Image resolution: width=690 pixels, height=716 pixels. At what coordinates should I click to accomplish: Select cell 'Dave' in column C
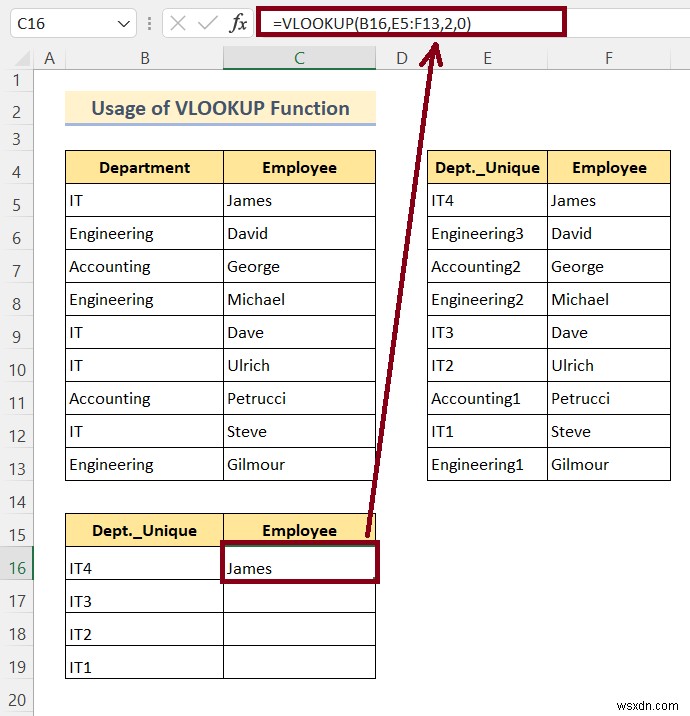(x=299, y=332)
